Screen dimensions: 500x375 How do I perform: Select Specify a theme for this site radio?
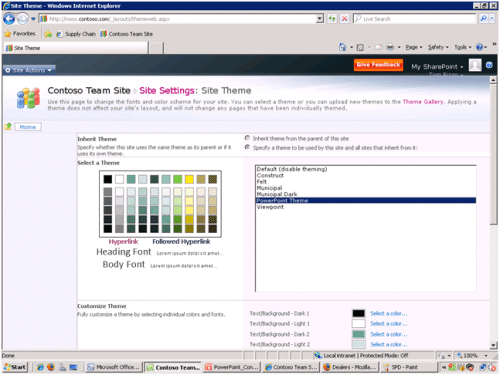[x=247, y=147]
